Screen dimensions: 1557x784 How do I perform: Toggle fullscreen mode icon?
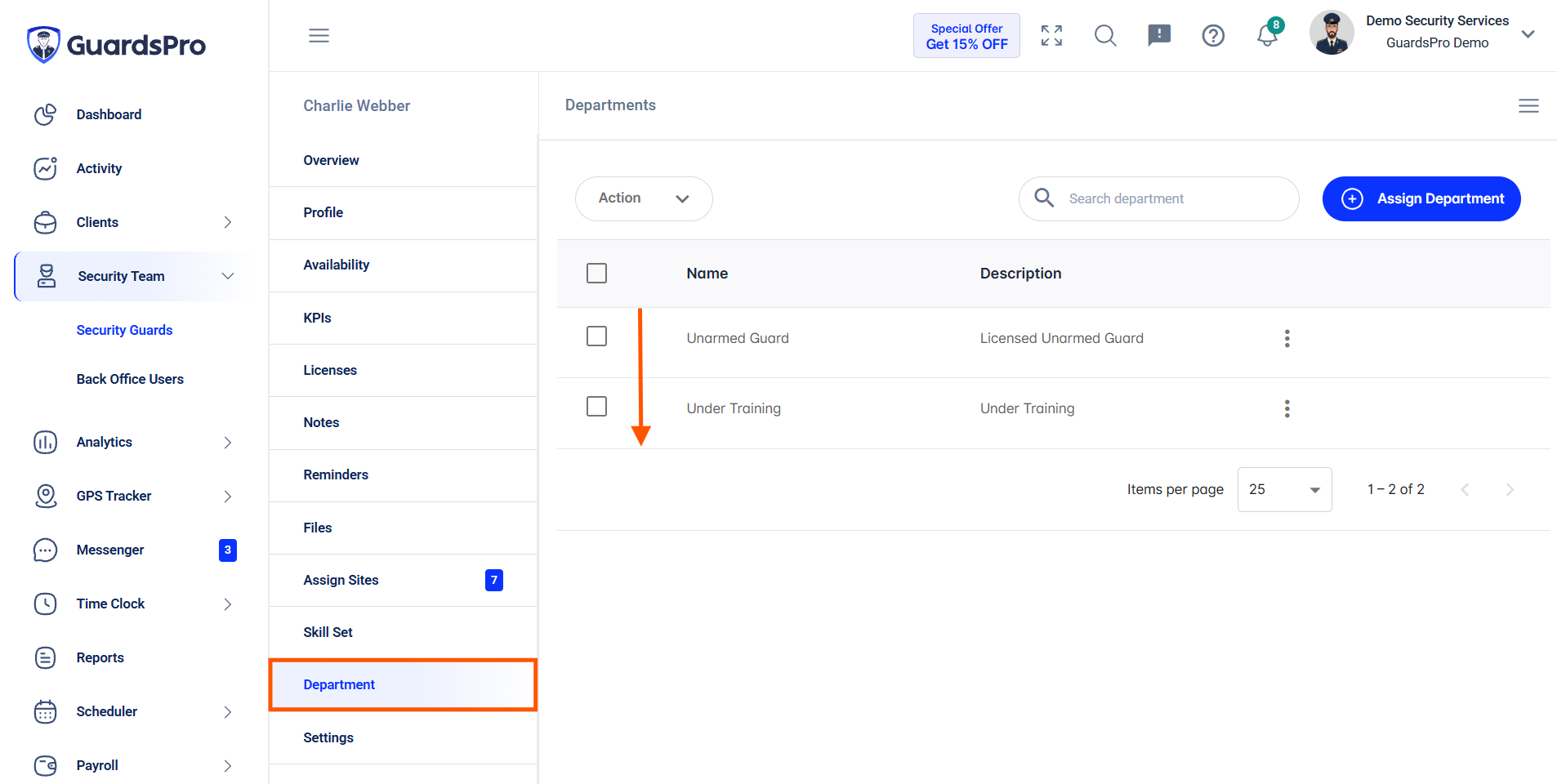1051,35
